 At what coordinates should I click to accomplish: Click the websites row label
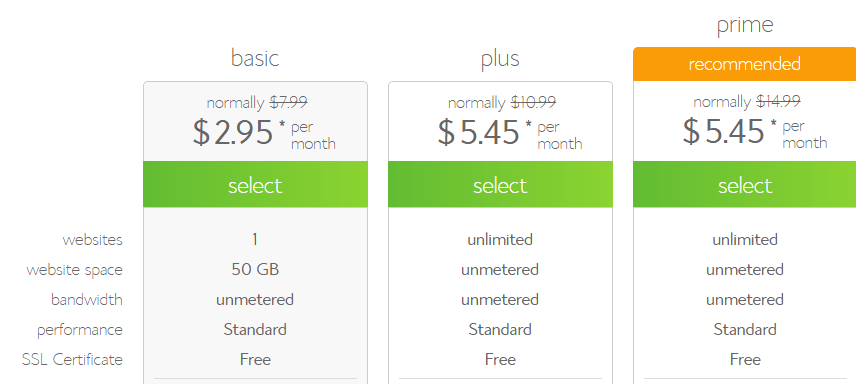pyautogui.click(x=92, y=240)
